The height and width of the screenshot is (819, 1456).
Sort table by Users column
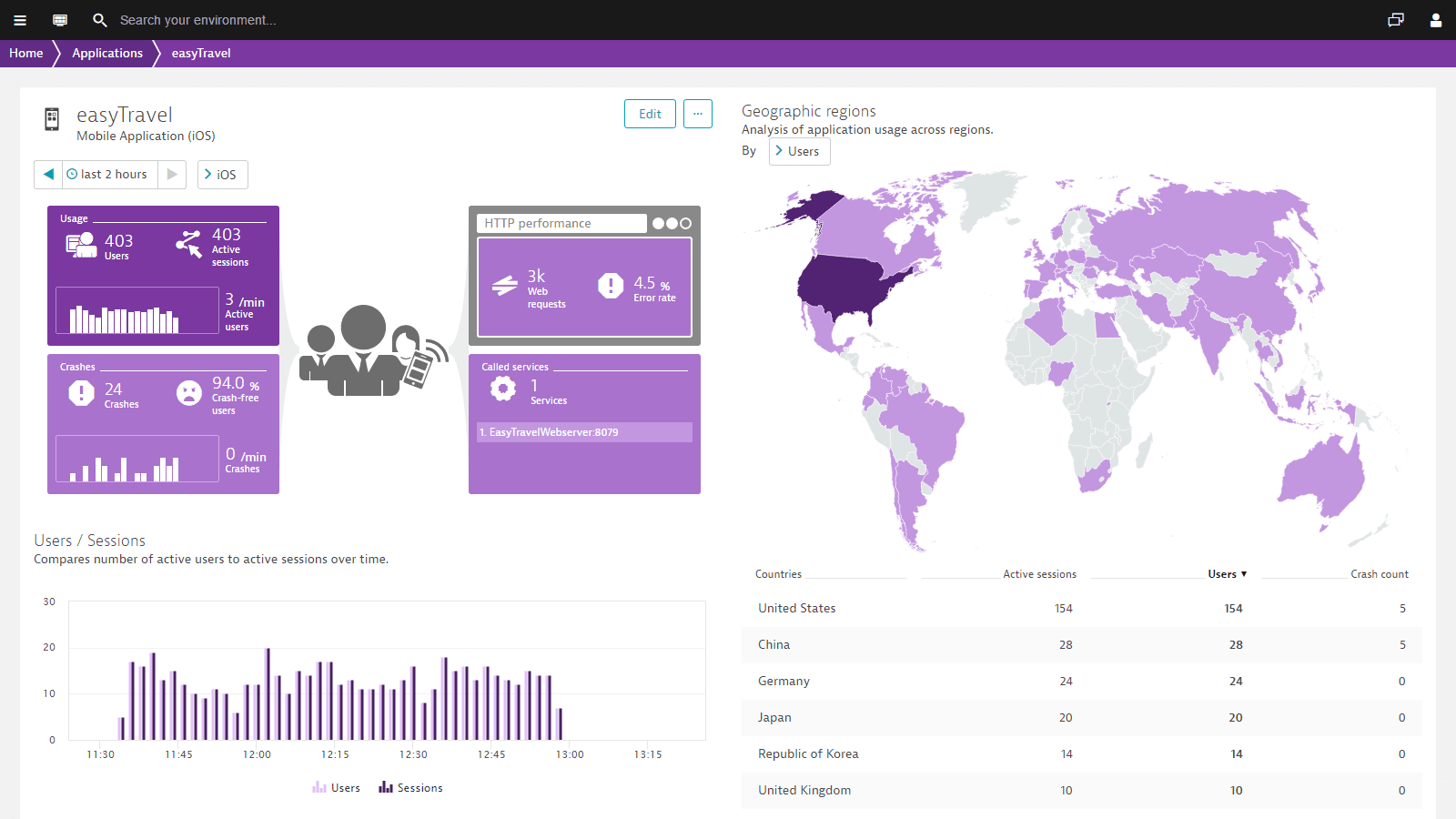pyautogui.click(x=1228, y=574)
